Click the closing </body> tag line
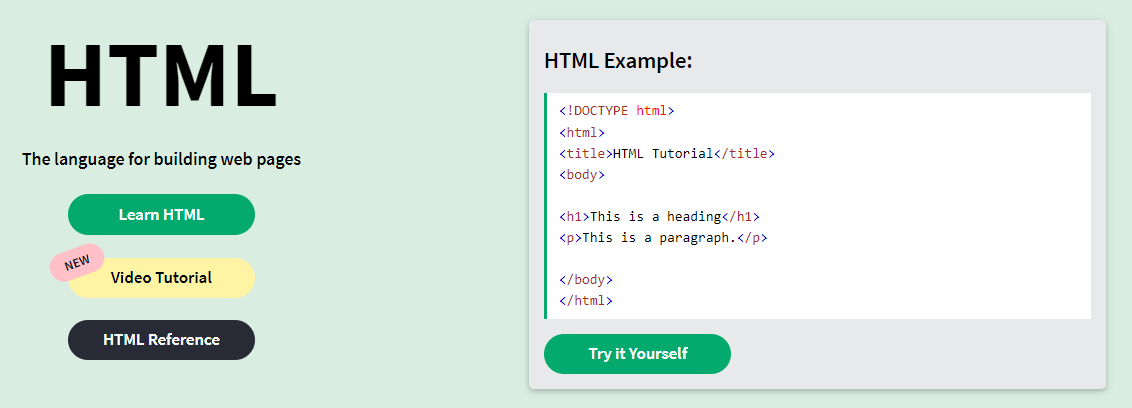 (x=585, y=279)
